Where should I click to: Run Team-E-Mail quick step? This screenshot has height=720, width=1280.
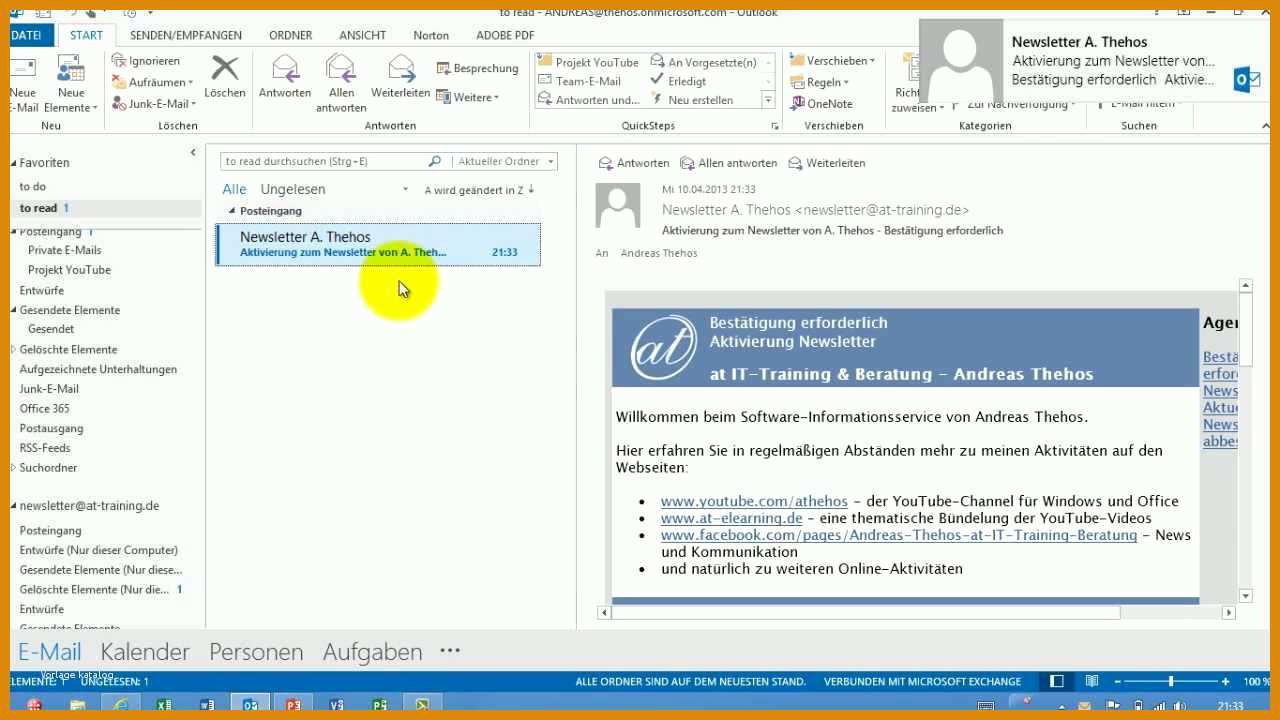(580, 81)
